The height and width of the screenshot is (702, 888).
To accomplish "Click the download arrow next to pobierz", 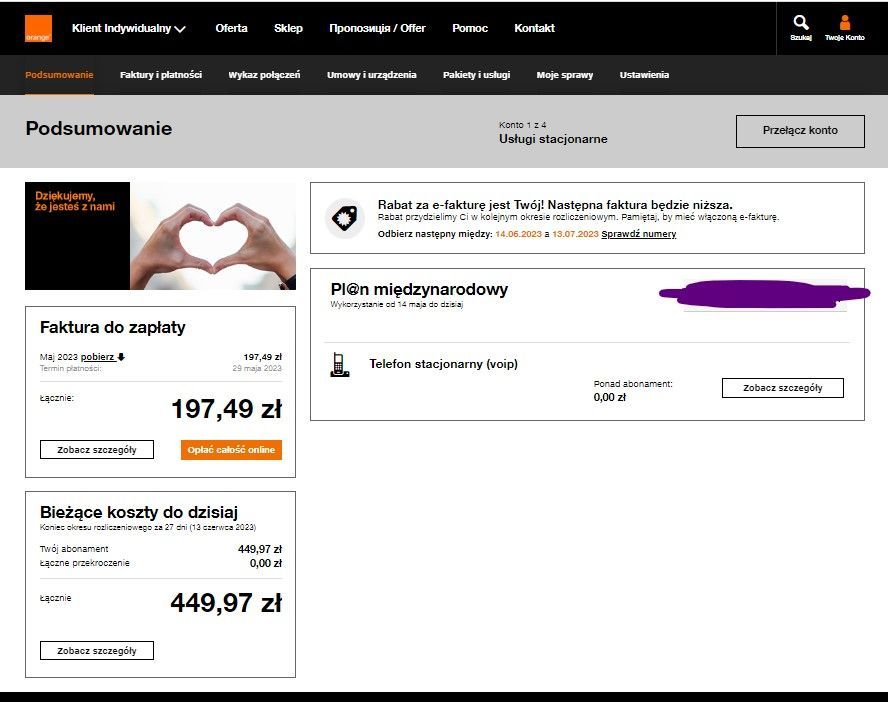I will pyautogui.click(x=121, y=357).
